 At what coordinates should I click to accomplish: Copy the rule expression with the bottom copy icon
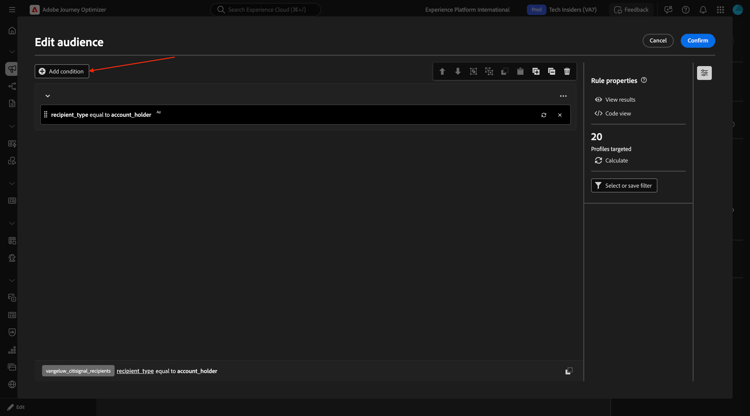coord(568,371)
